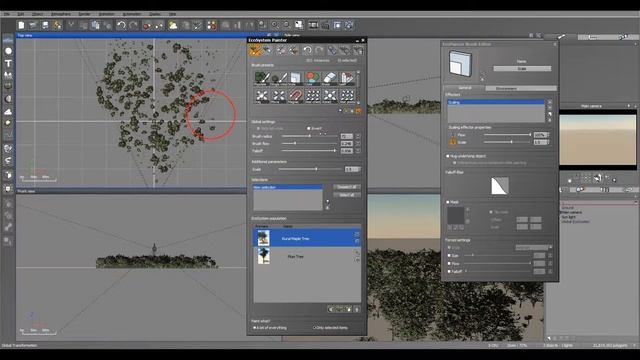Adjust Scaling effector Flow slider
640x360 pixels.
(508, 135)
